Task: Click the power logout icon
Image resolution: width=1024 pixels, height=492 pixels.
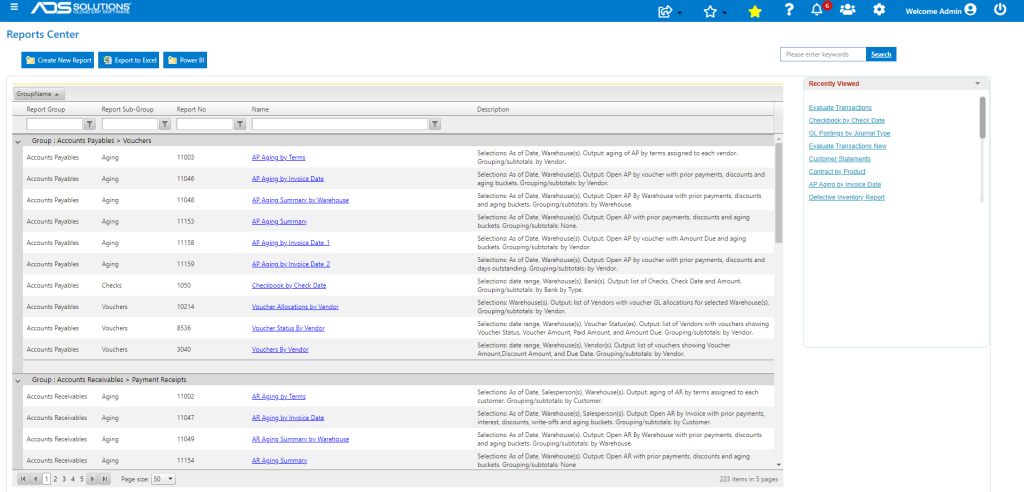Action: click(1000, 10)
